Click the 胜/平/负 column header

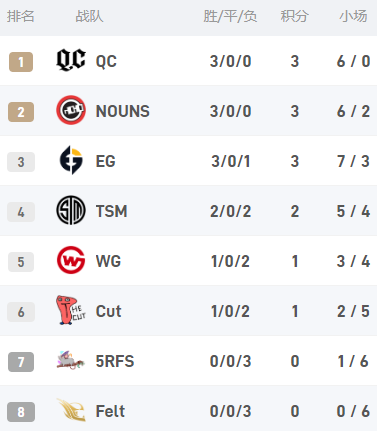click(x=230, y=16)
